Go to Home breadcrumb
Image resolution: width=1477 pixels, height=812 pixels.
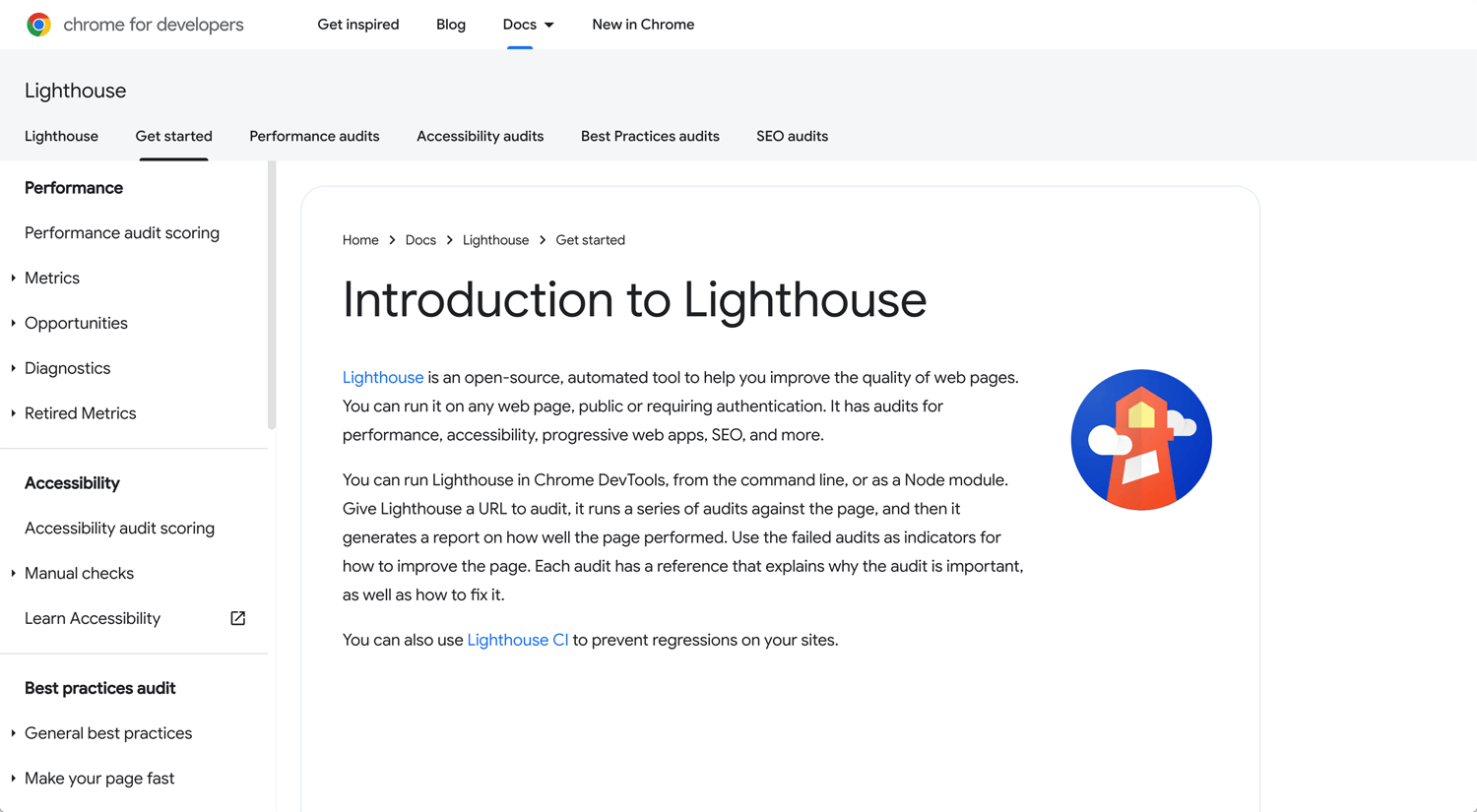point(360,240)
